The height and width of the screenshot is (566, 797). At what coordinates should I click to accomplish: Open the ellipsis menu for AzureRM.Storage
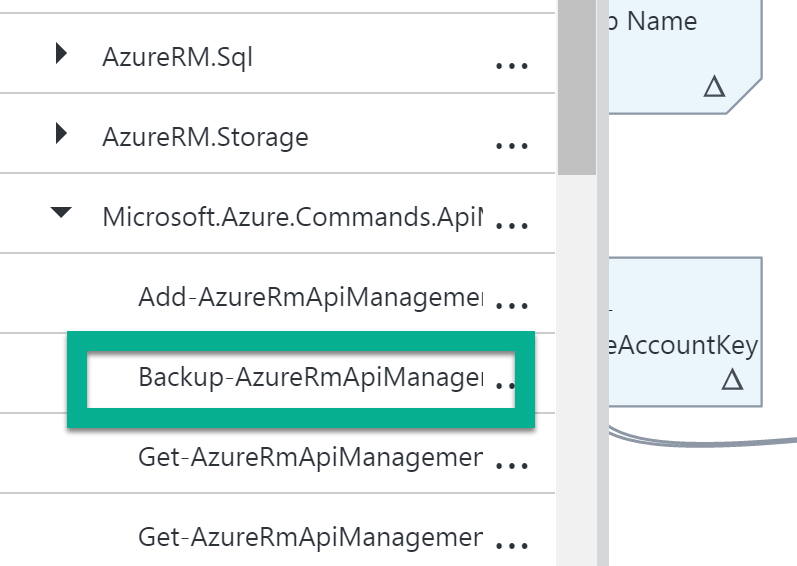[511, 145]
